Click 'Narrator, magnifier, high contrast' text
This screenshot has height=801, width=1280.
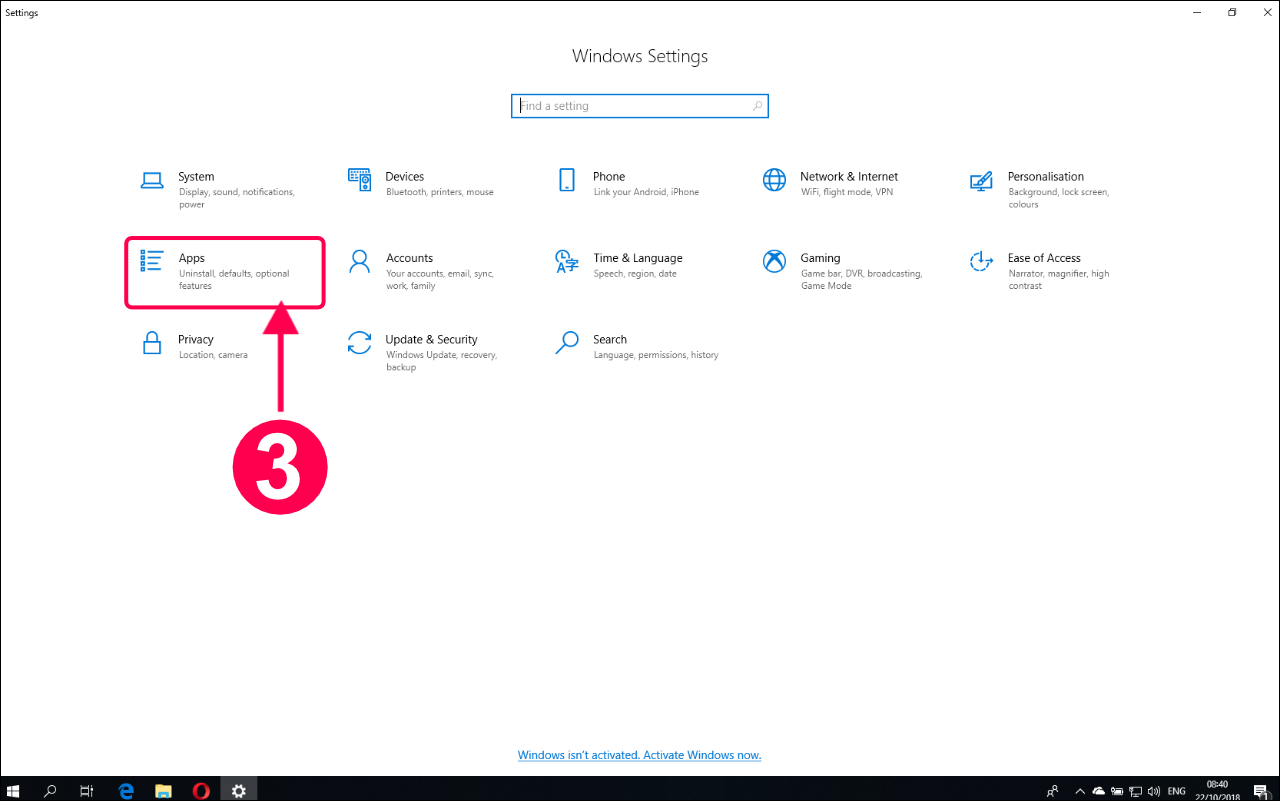[1058, 279]
